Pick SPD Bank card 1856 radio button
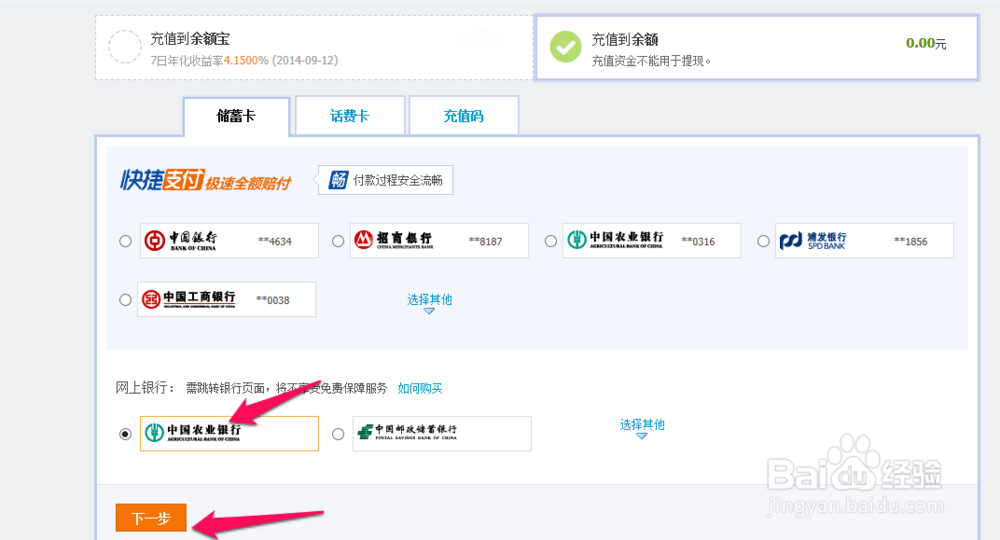The width and height of the screenshot is (1000, 540). point(763,241)
